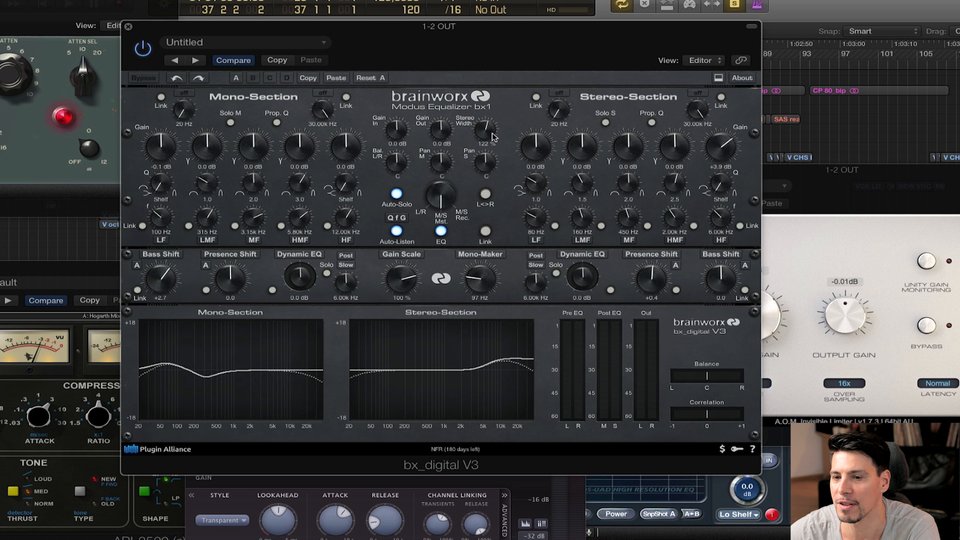Toggle Stereo-Section Prop. Q
The width and height of the screenshot is (960, 540).
651,123
